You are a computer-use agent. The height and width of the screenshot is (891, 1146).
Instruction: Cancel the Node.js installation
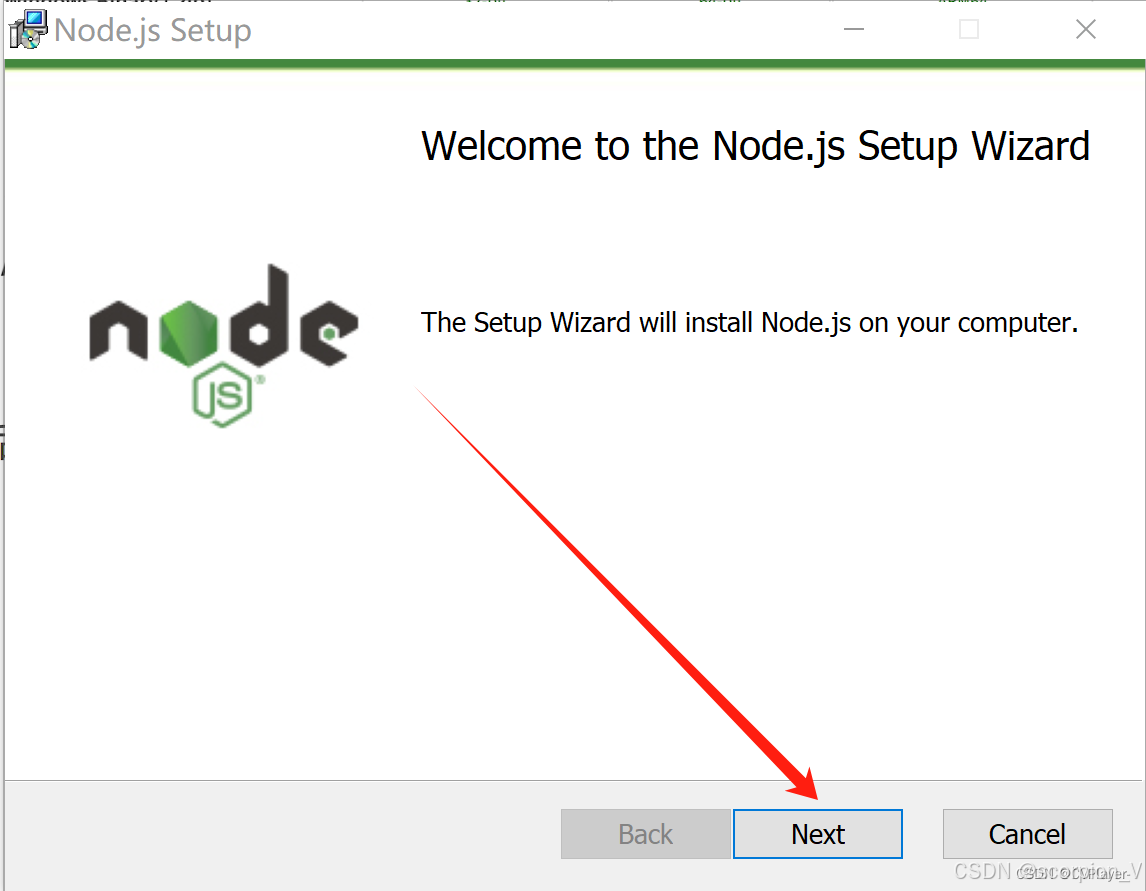pyautogui.click(x=1027, y=834)
